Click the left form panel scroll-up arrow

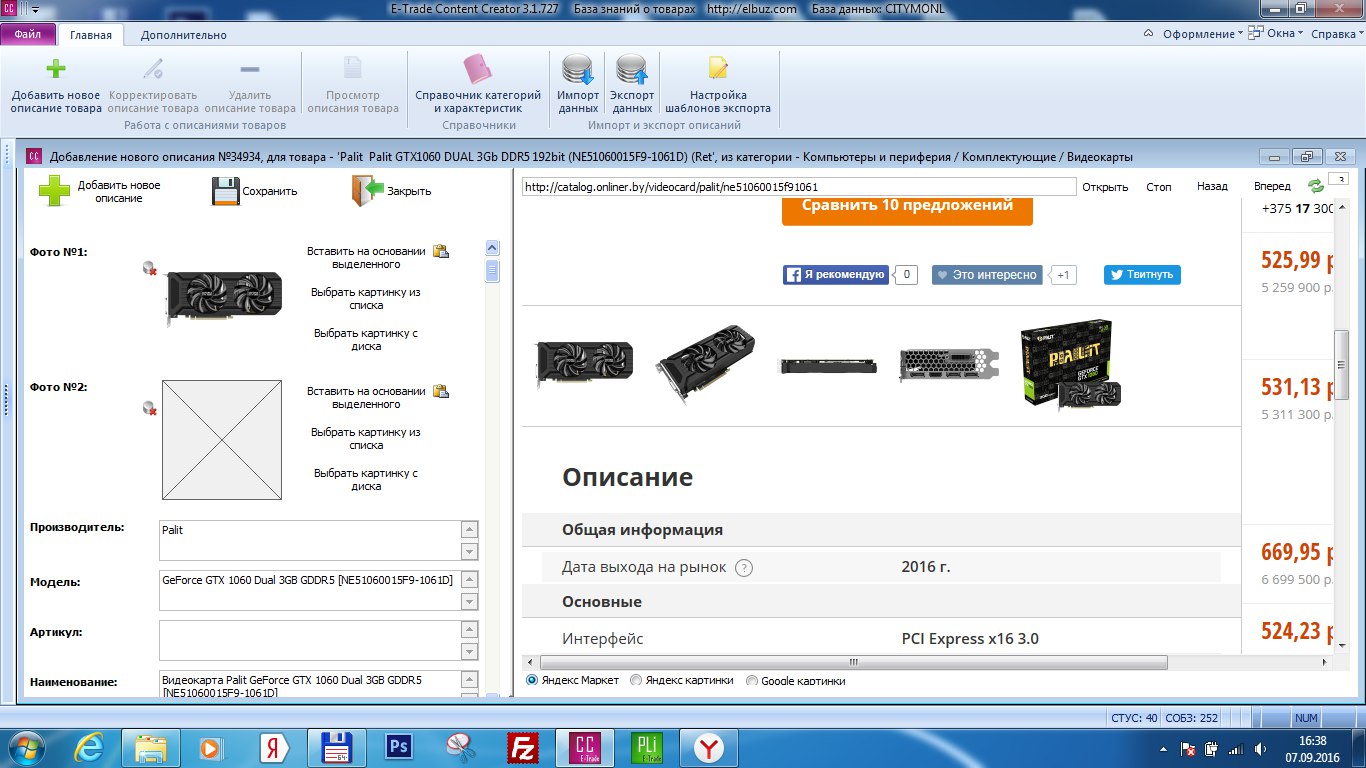492,247
